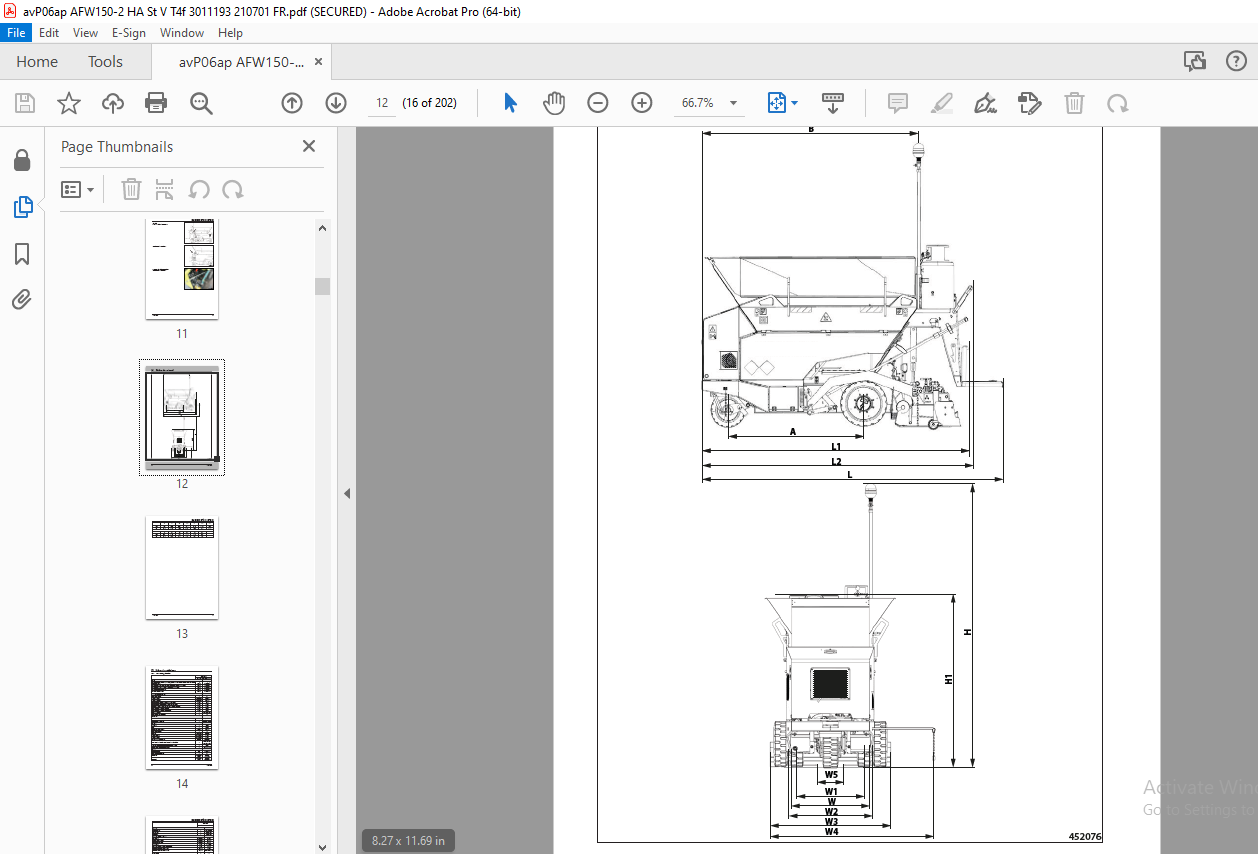
Task: Open the stamp tool
Action: click(x=1030, y=103)
